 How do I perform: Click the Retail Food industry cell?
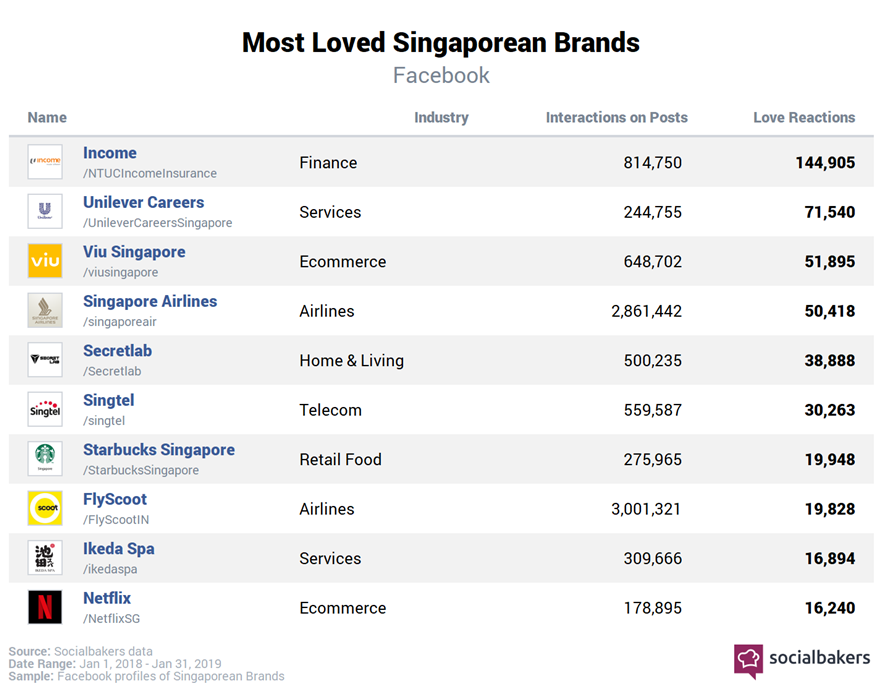[340, 459]
